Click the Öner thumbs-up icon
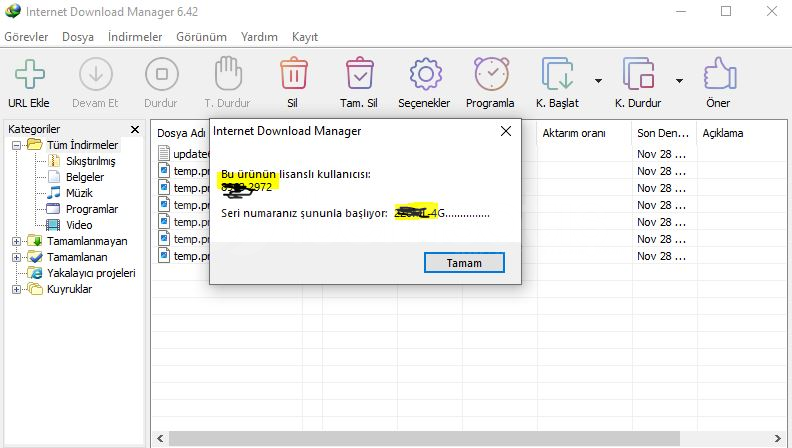Viewport: 792px width, 448px height. coord(720,74)
